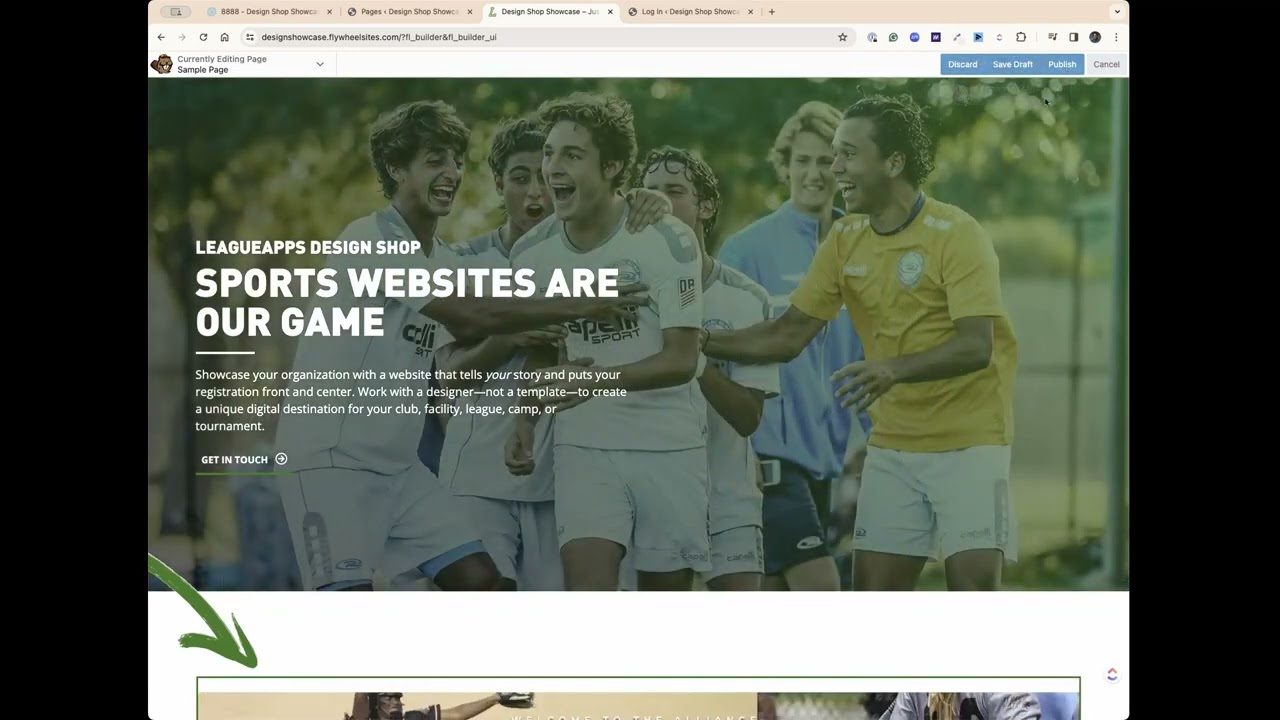This screenshot has width=1280, height=720.
Task: Click the Discard button
Action: 963,64
